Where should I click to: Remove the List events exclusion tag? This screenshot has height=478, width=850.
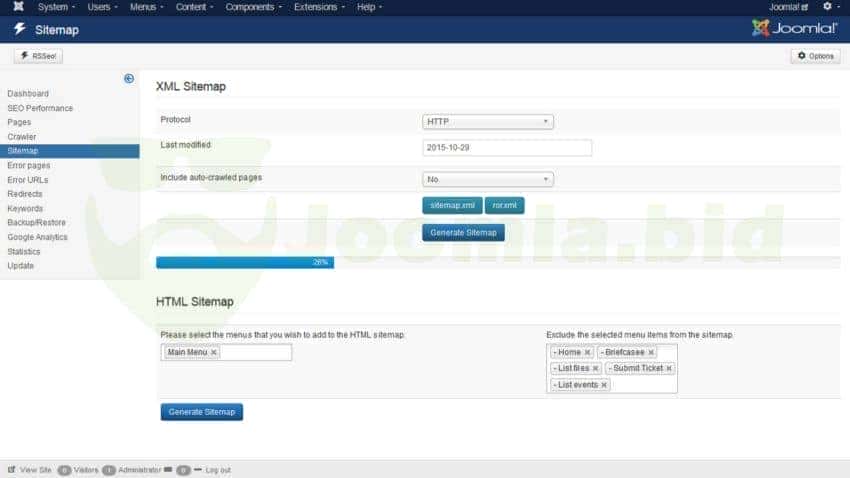tap(604, 384)
